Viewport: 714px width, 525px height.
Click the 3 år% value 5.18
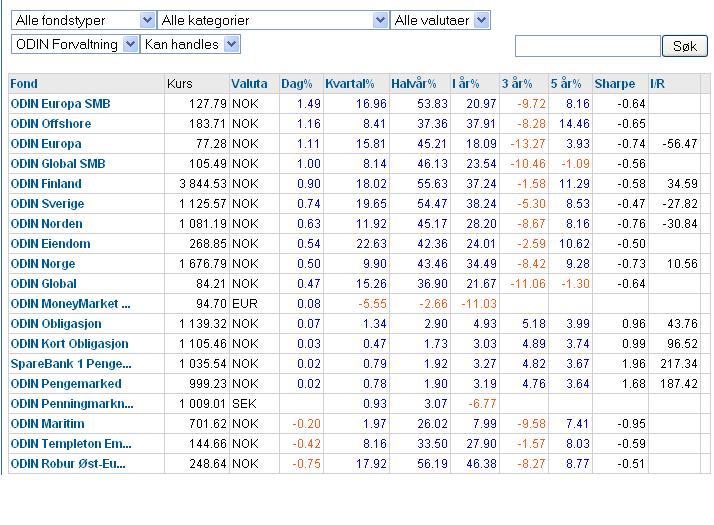point(534,324)
